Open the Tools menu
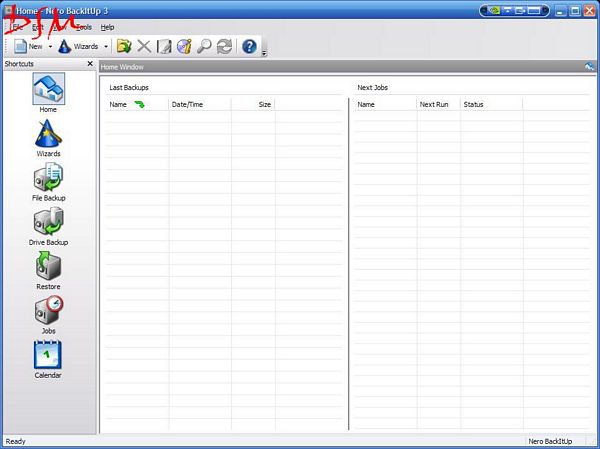The width and height of the screenshot is (600, 449). point(84,26)
